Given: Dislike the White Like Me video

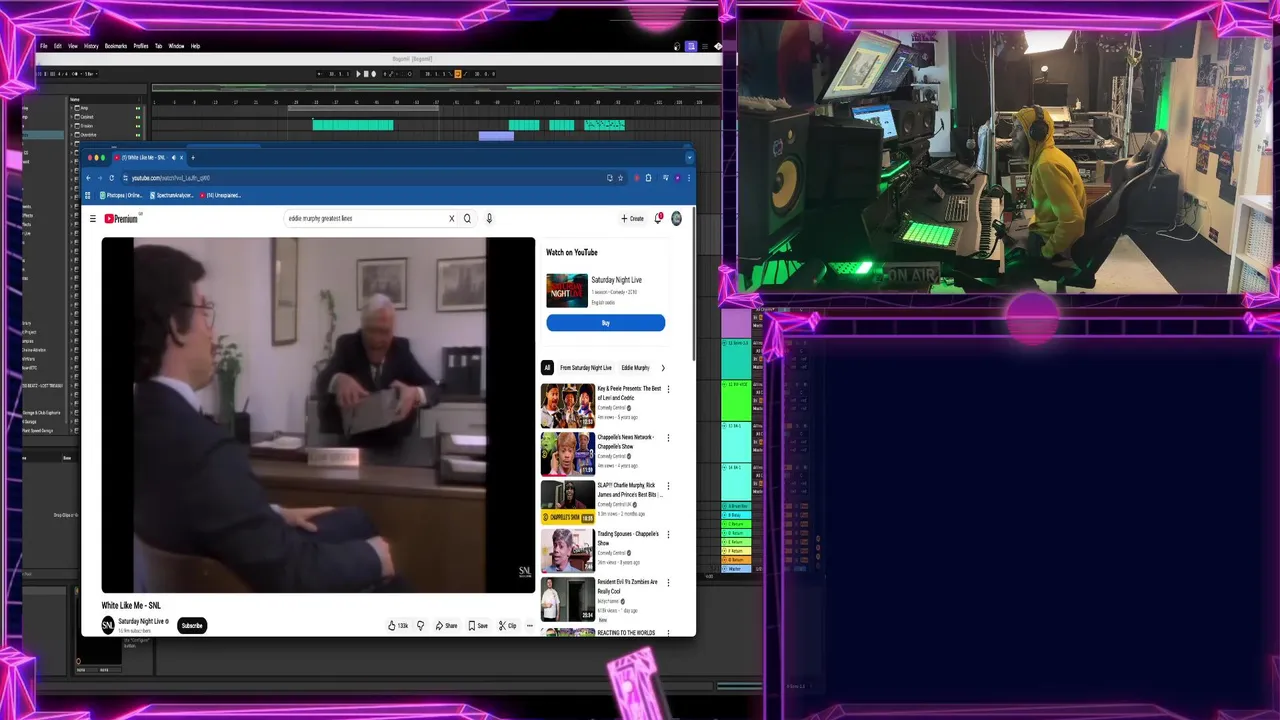Looking at the screenshot, I should [420, 626].
